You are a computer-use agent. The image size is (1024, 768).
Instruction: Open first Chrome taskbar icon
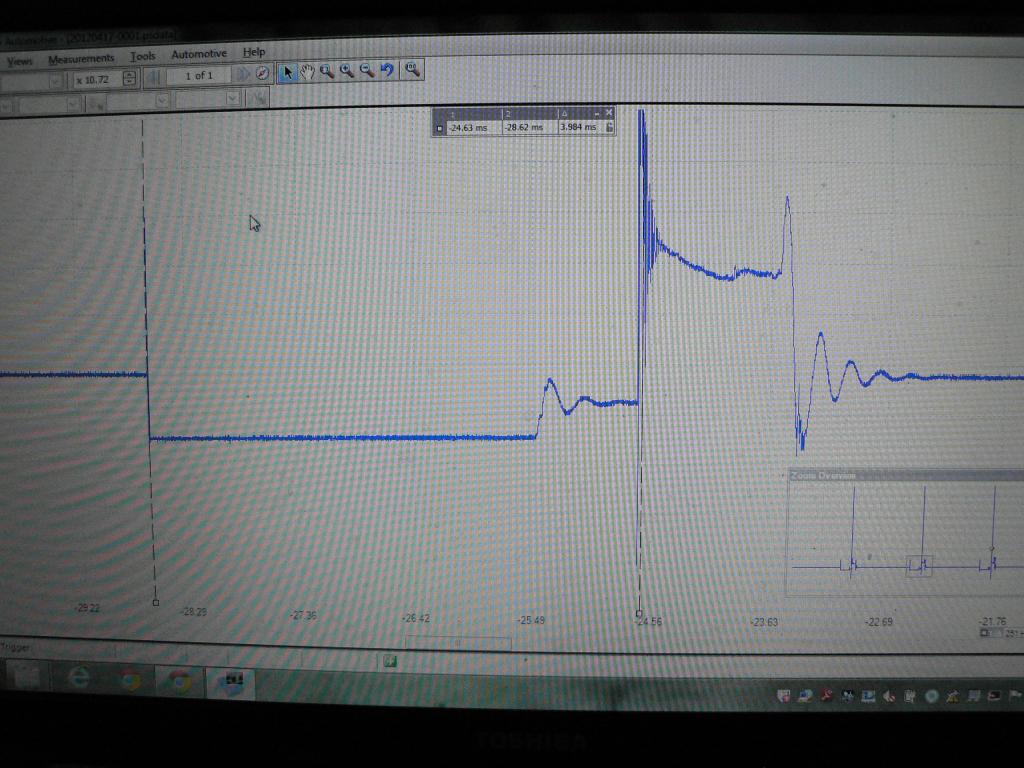[131, 680]
